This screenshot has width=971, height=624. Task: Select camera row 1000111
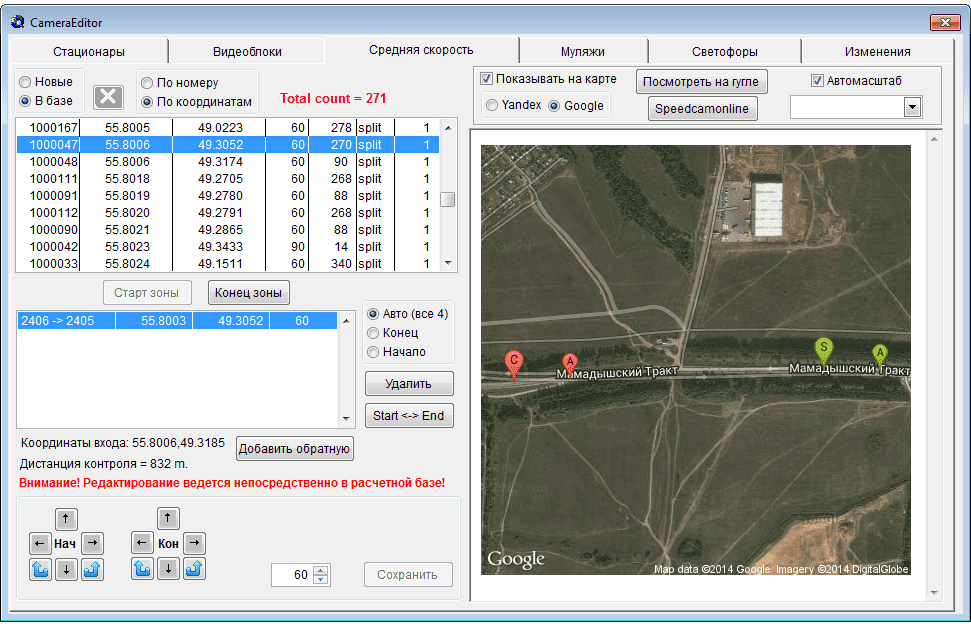[228, 179]
